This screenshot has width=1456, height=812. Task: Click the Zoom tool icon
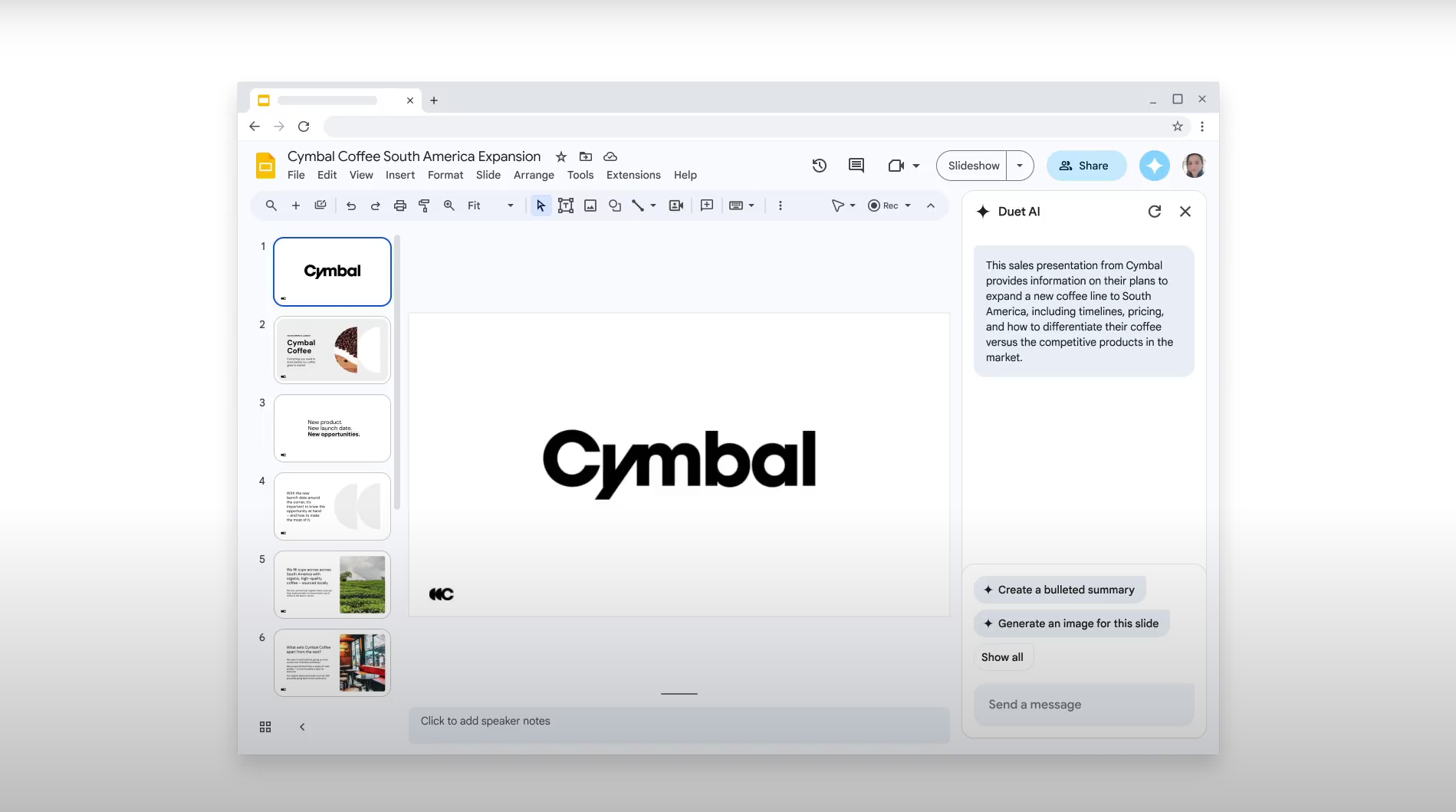(449, 205)
